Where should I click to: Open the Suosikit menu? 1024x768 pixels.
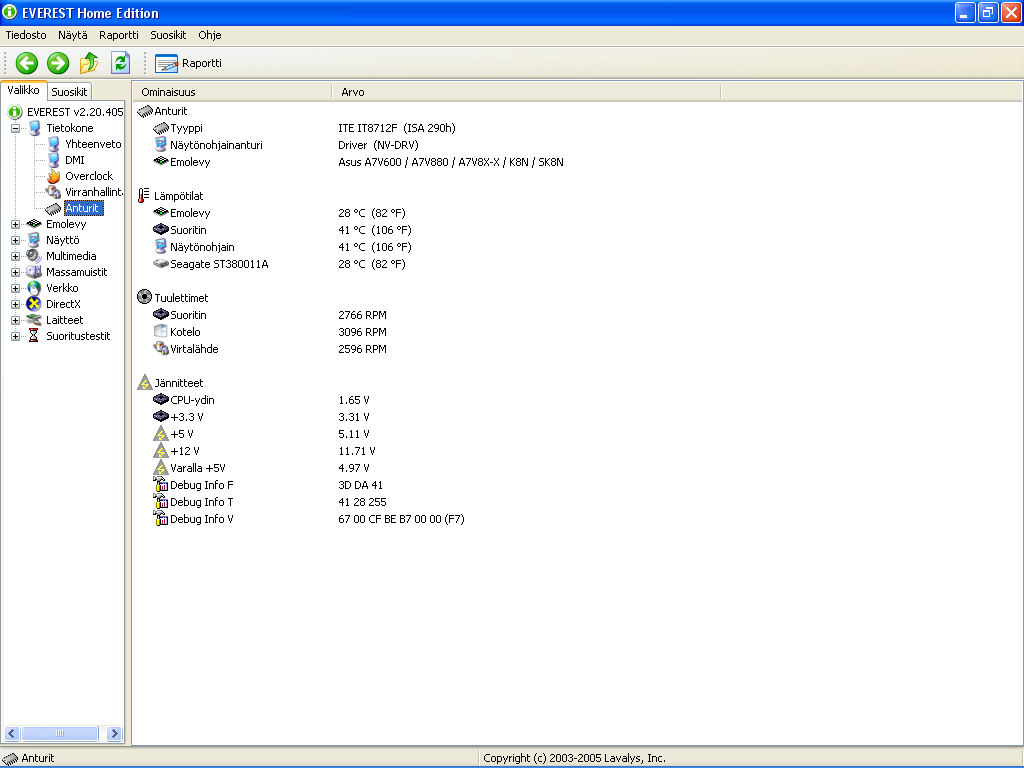click(168, 35)
